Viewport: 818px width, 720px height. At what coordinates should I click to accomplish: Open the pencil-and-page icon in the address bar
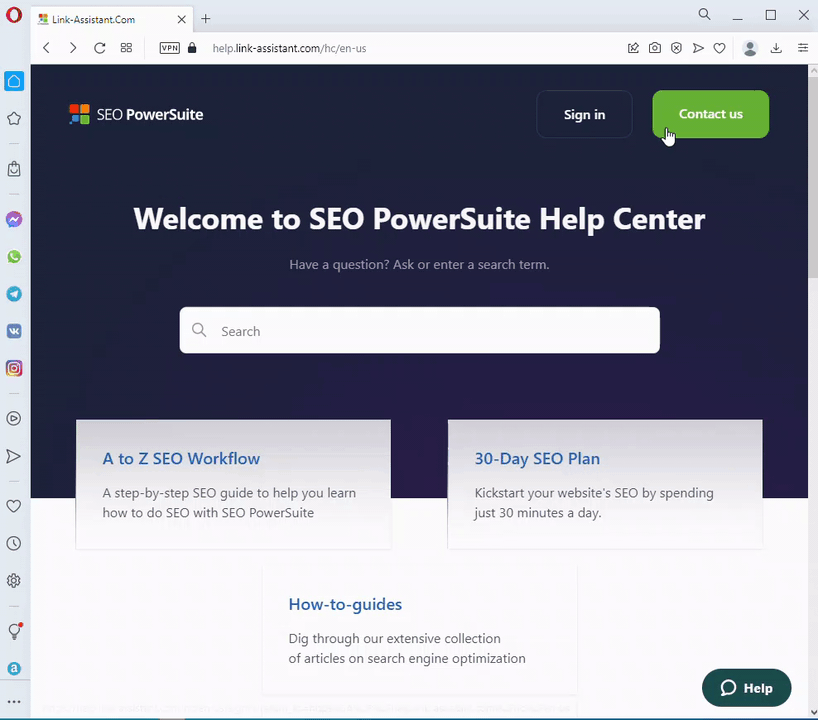[633, 48]
